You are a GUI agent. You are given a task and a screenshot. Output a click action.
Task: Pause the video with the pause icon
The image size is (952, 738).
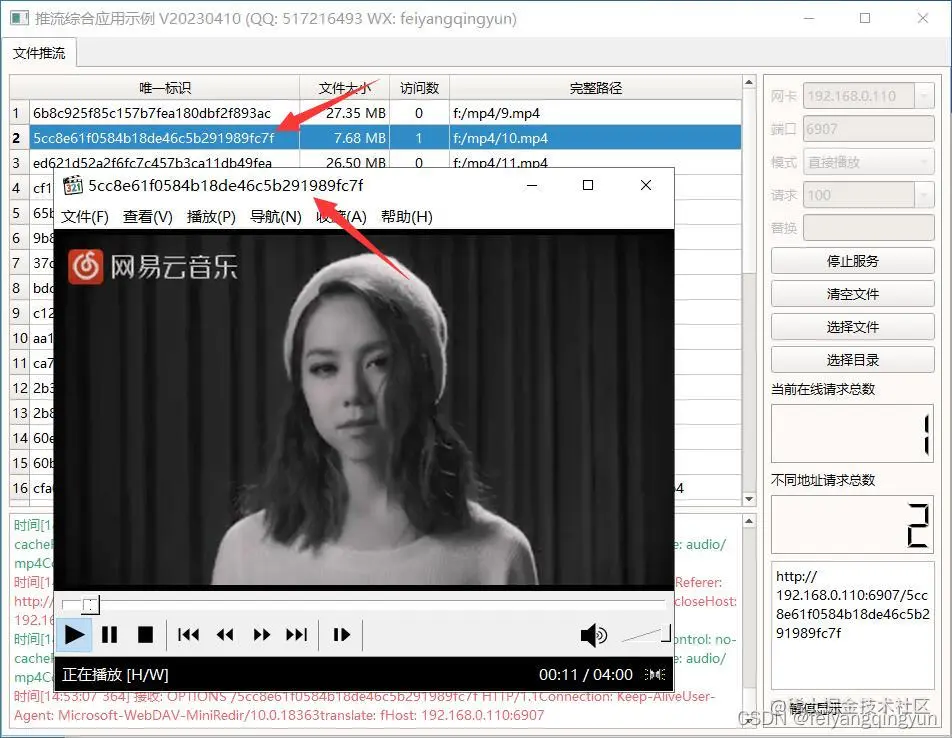point(109,635)
